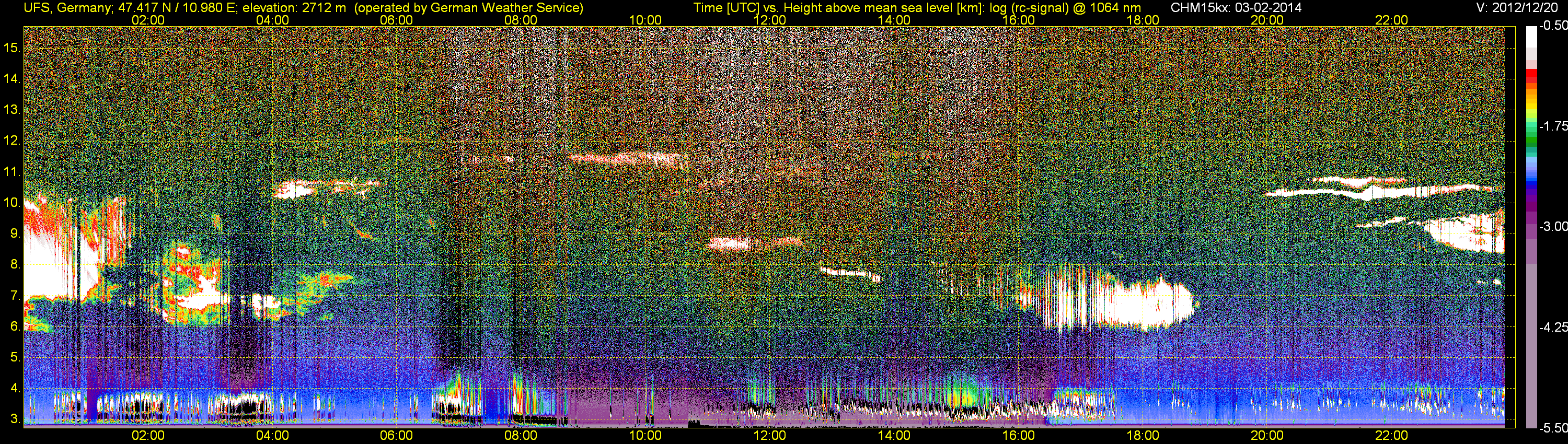The height and width of the screenshot is (444, 1568).
Task: Click the 22:00 bottom time-axis label
Action: coord(1391,436)
